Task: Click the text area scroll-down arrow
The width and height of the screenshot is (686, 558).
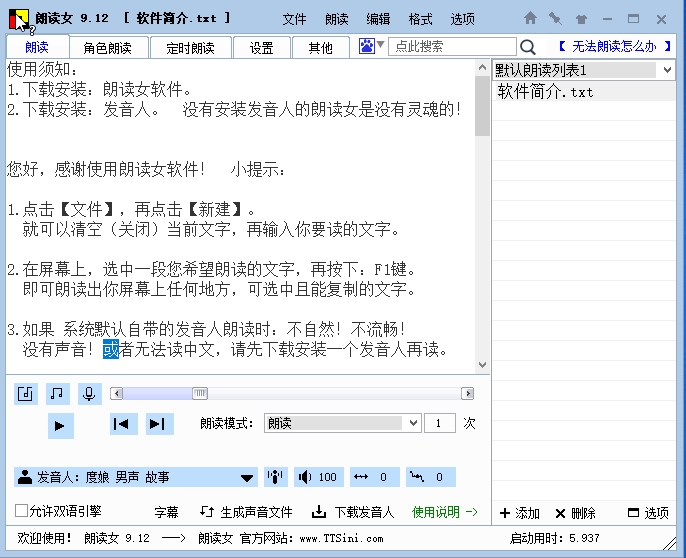Action: pyautogui.click(x=483, y=365)
